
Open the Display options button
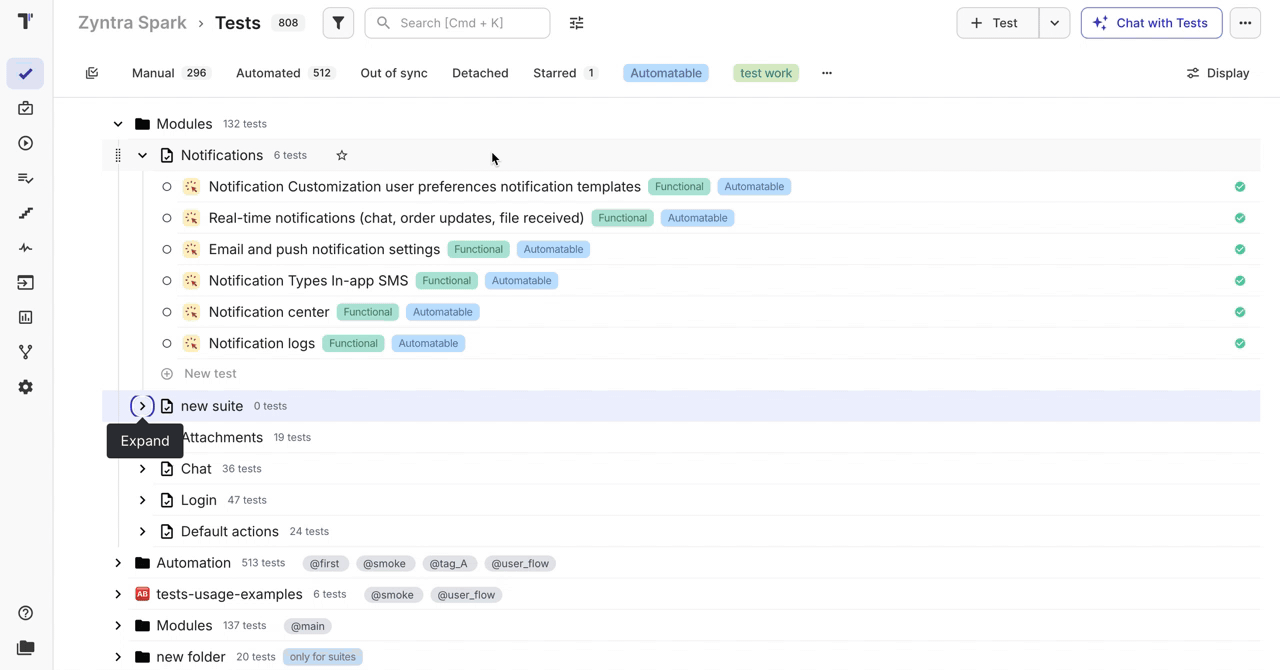click(1217, 73)
